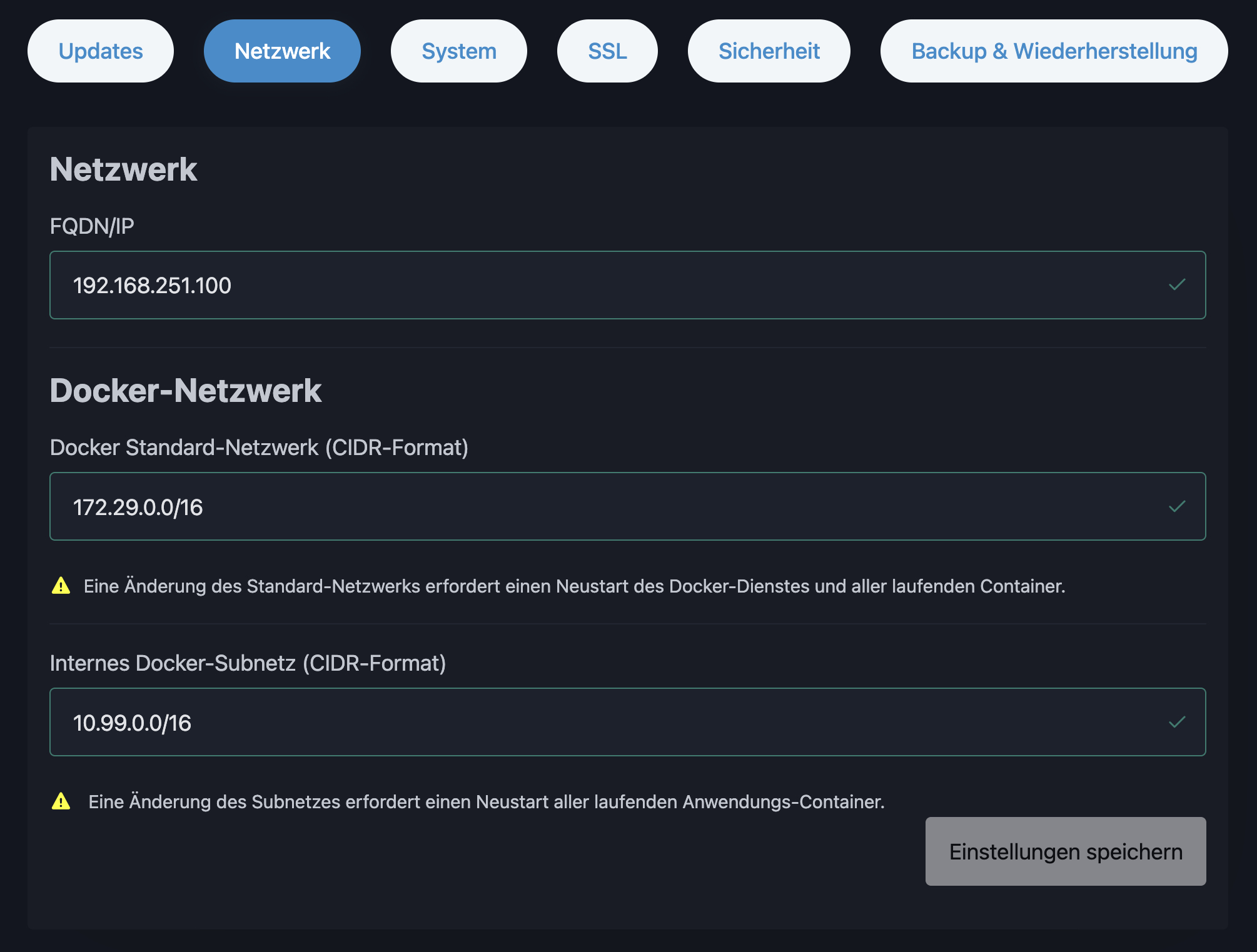The image size is (1257, 952).
Task: Click the Docker-Netzwerk heading
Action: pos(186,391)
